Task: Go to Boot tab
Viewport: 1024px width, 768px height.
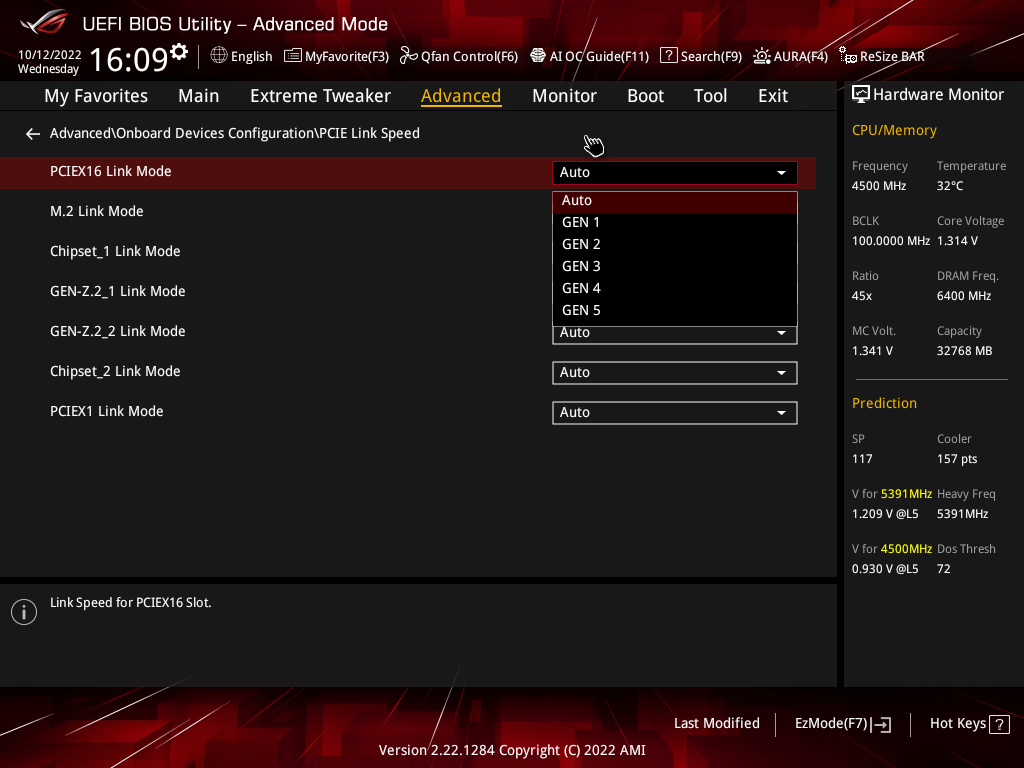Action: tap(645, 96)
